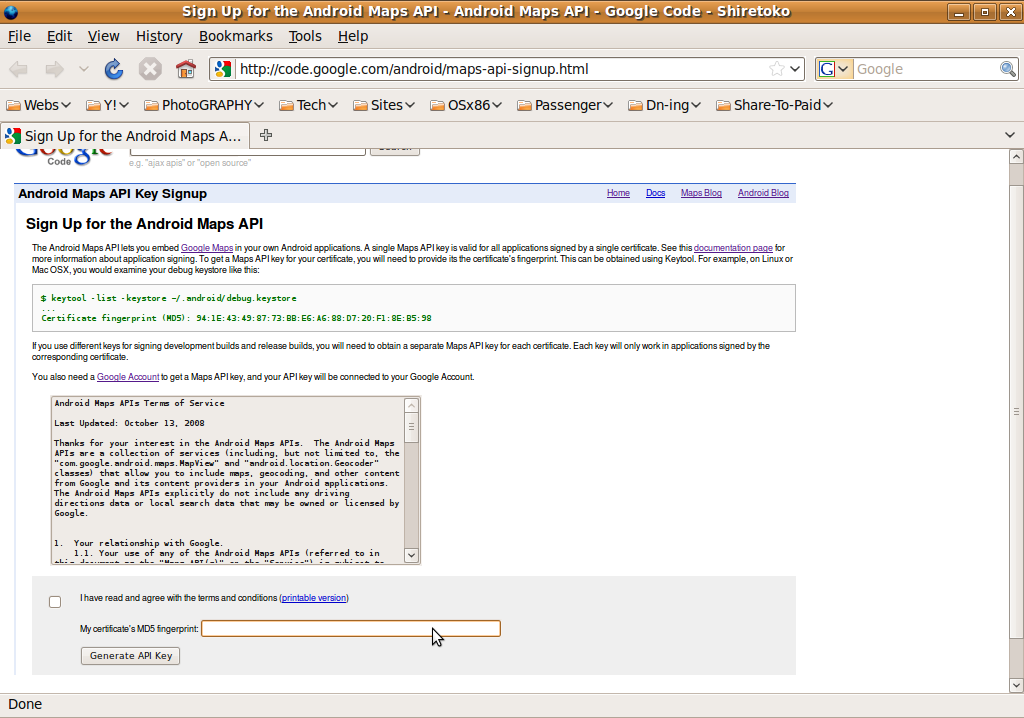The image size is (1024, 718).
Task: Focus the Google search box
Action: [926, 69]
